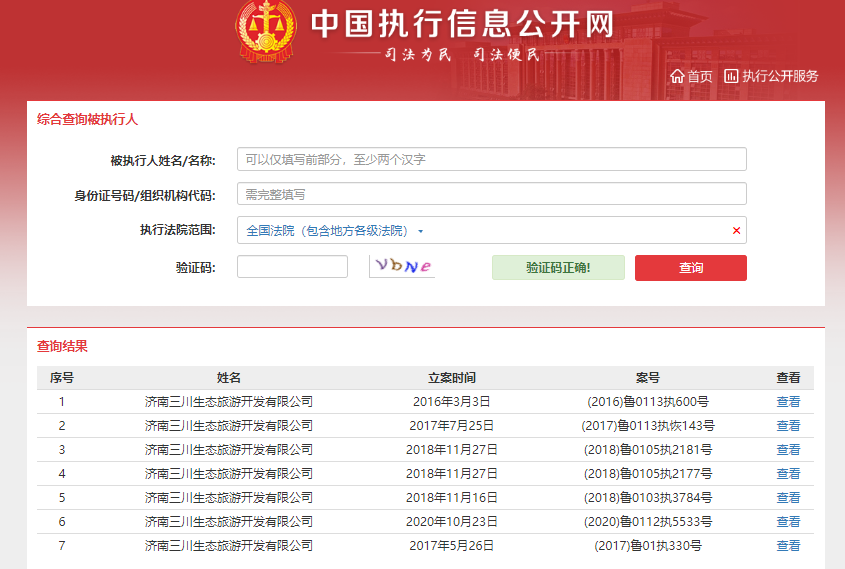Click 查看 for case (2016)鲁0113执600号
This screenshot has height=569, width=845.
tap(788, 402)
